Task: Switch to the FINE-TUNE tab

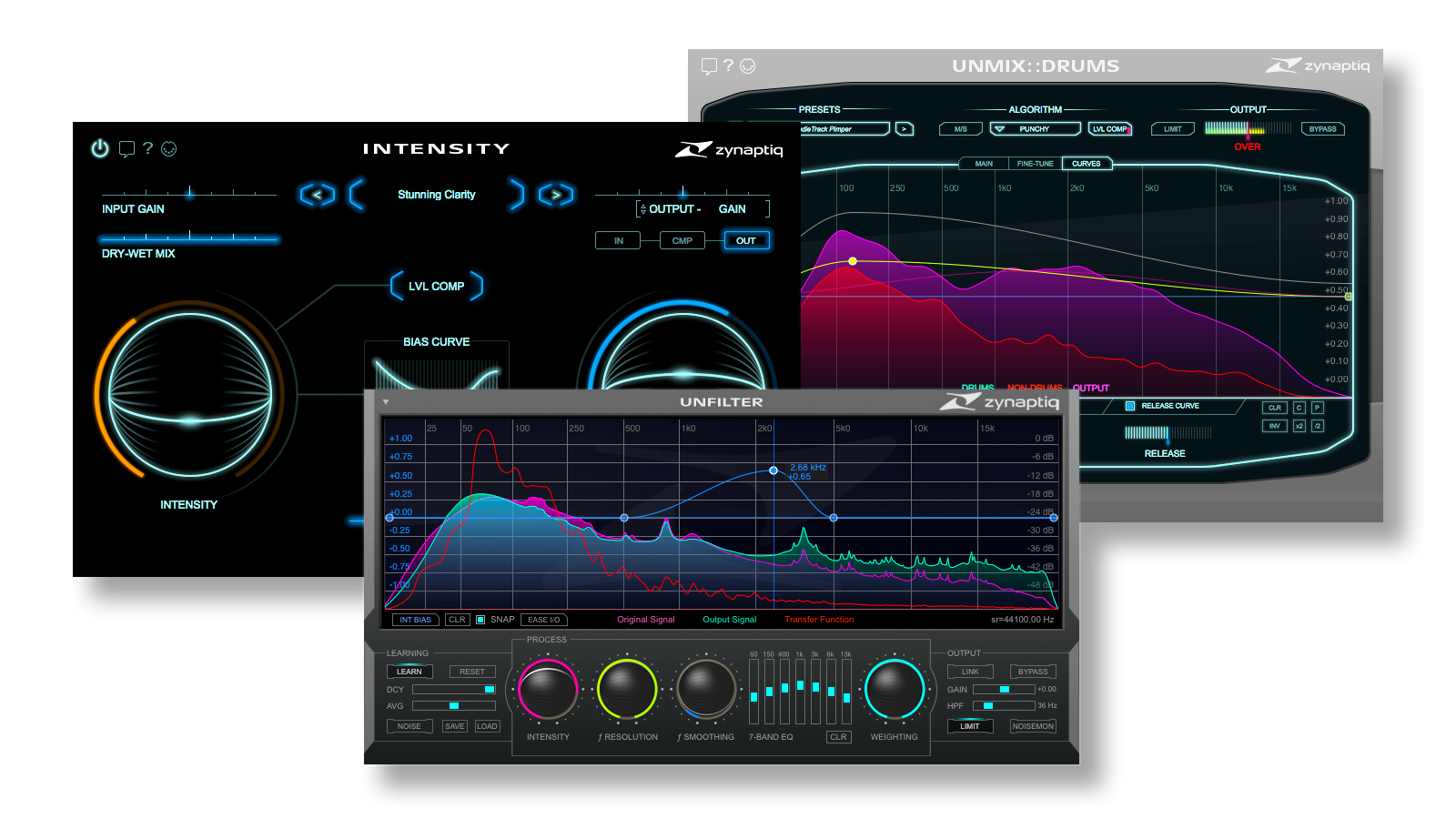Action: [1036, 164]
